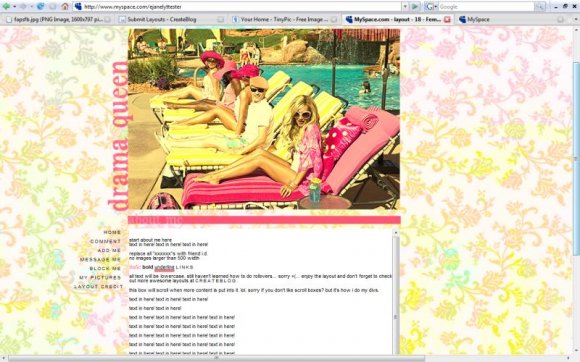Click the MESSAGE ME link
This screenshot has height=362, width=580.
click(101, 260)
